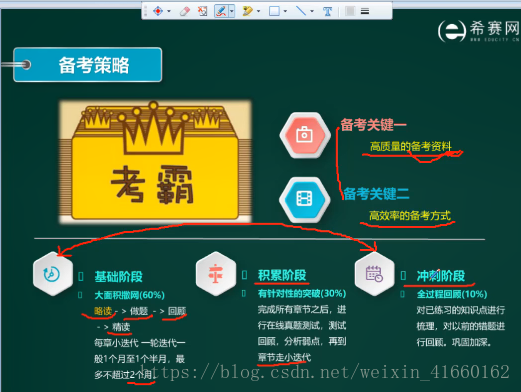Open the line thickness selector

[365, 11]
